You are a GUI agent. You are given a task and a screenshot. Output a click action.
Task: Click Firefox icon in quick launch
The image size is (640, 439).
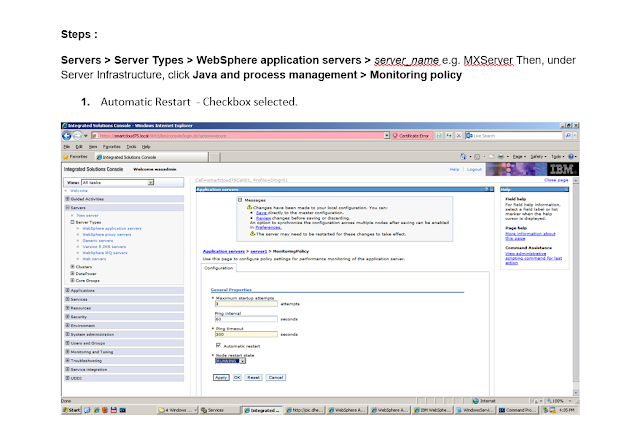tap(105, 410)
